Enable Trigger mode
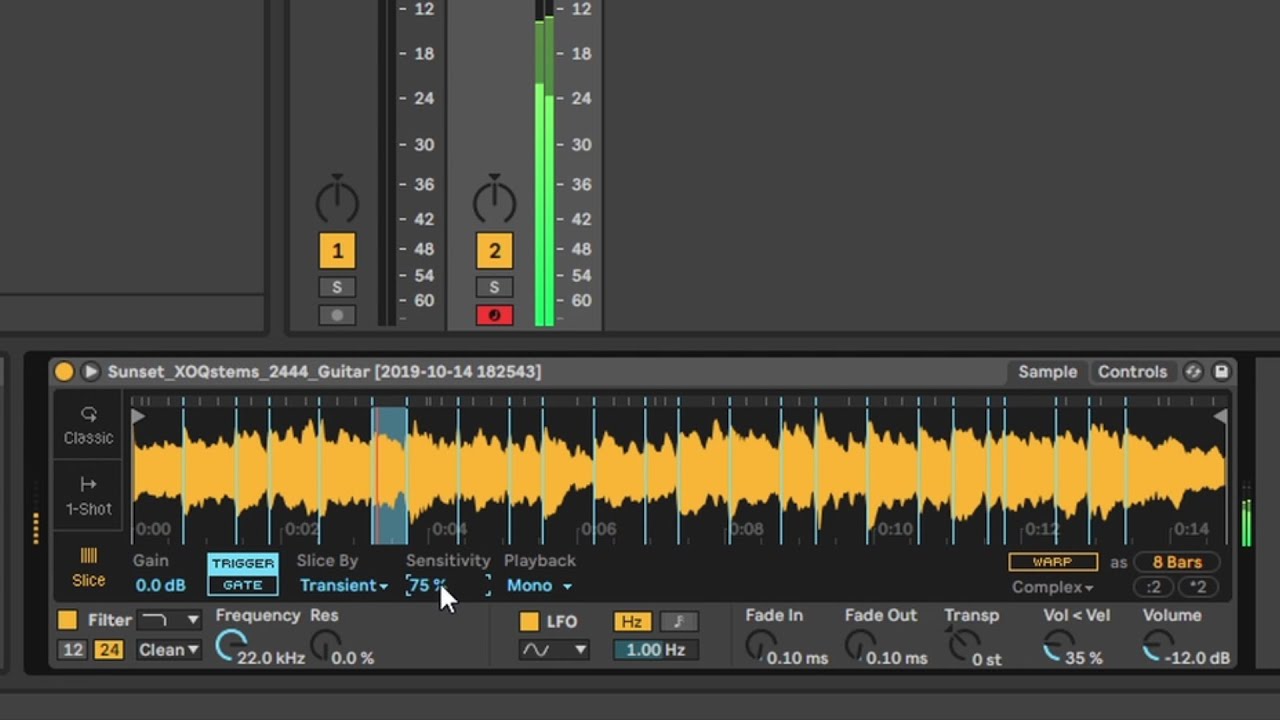 point(242,564)
